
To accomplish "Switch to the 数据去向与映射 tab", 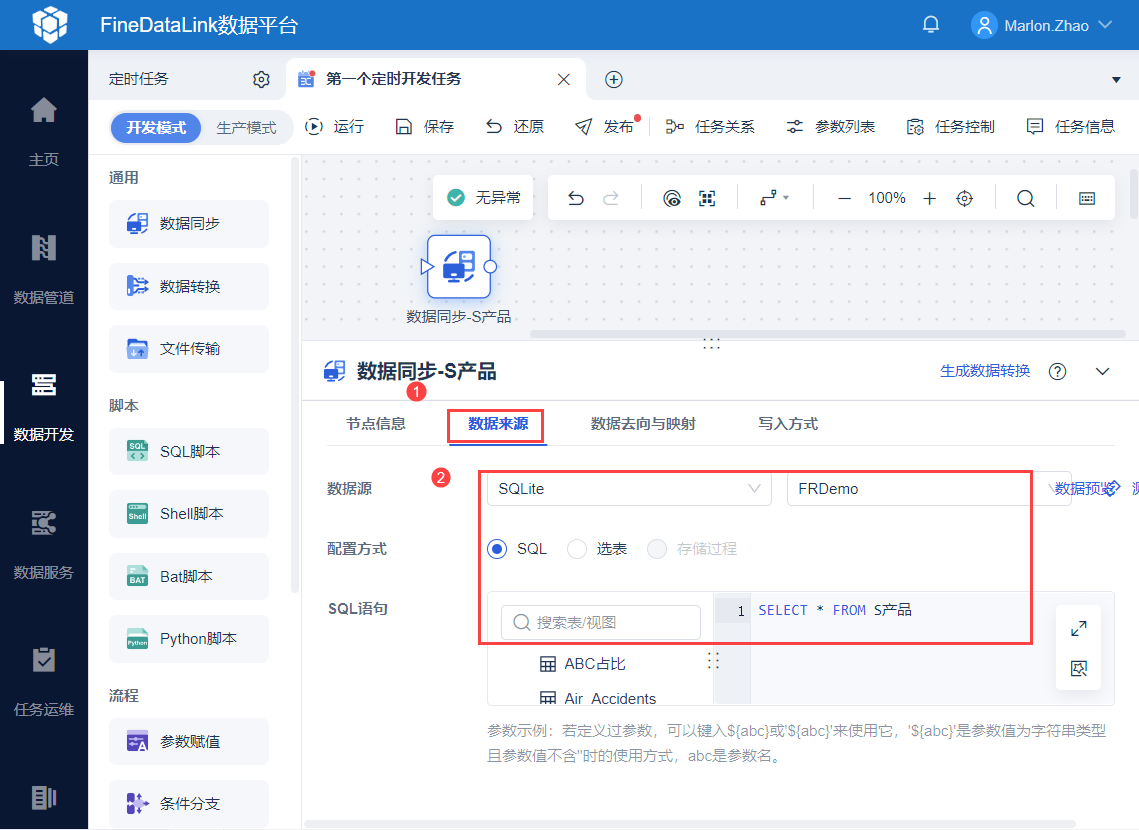I will pos(643,423).
